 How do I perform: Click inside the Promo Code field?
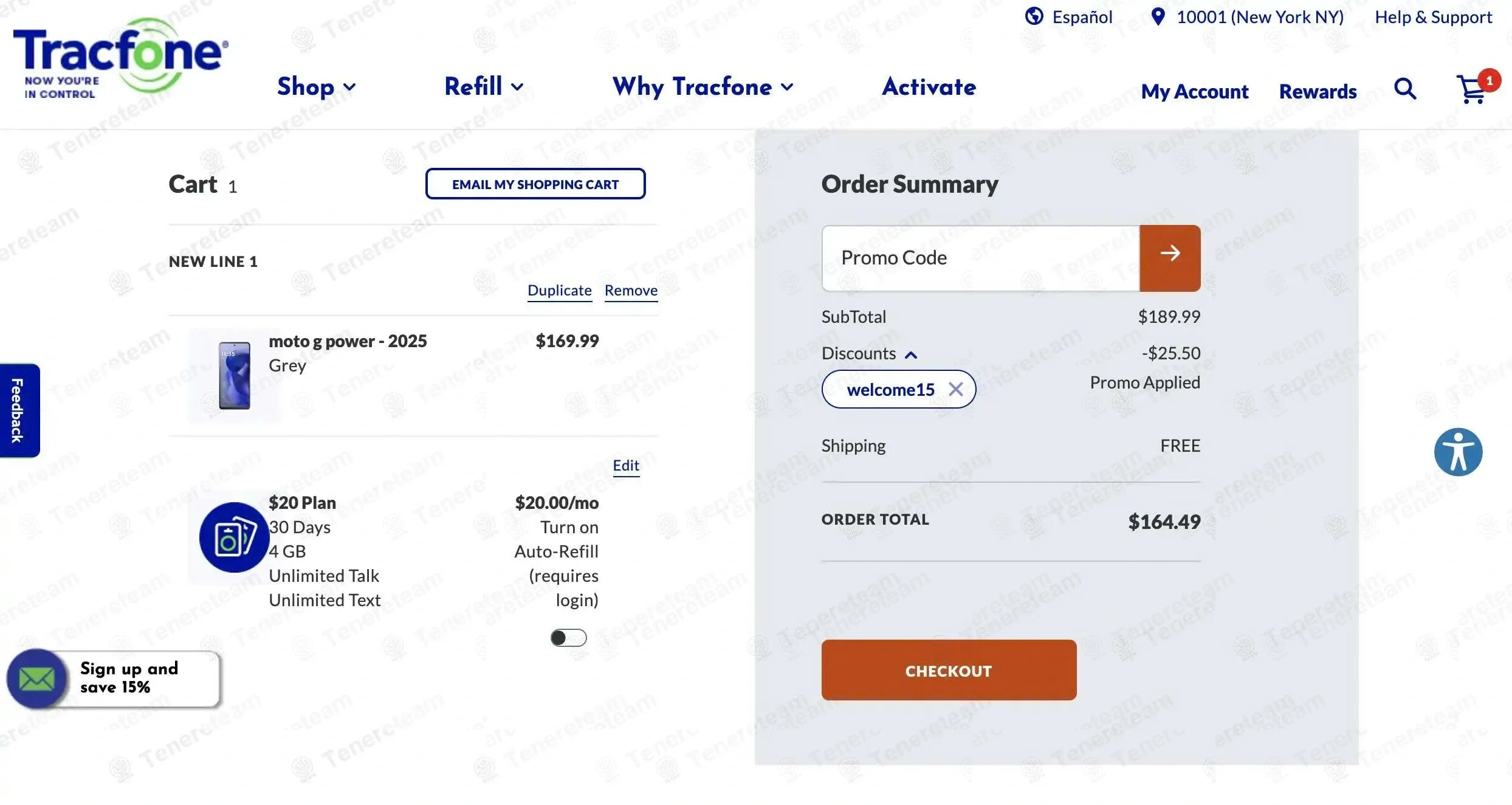tap(980, 258)
